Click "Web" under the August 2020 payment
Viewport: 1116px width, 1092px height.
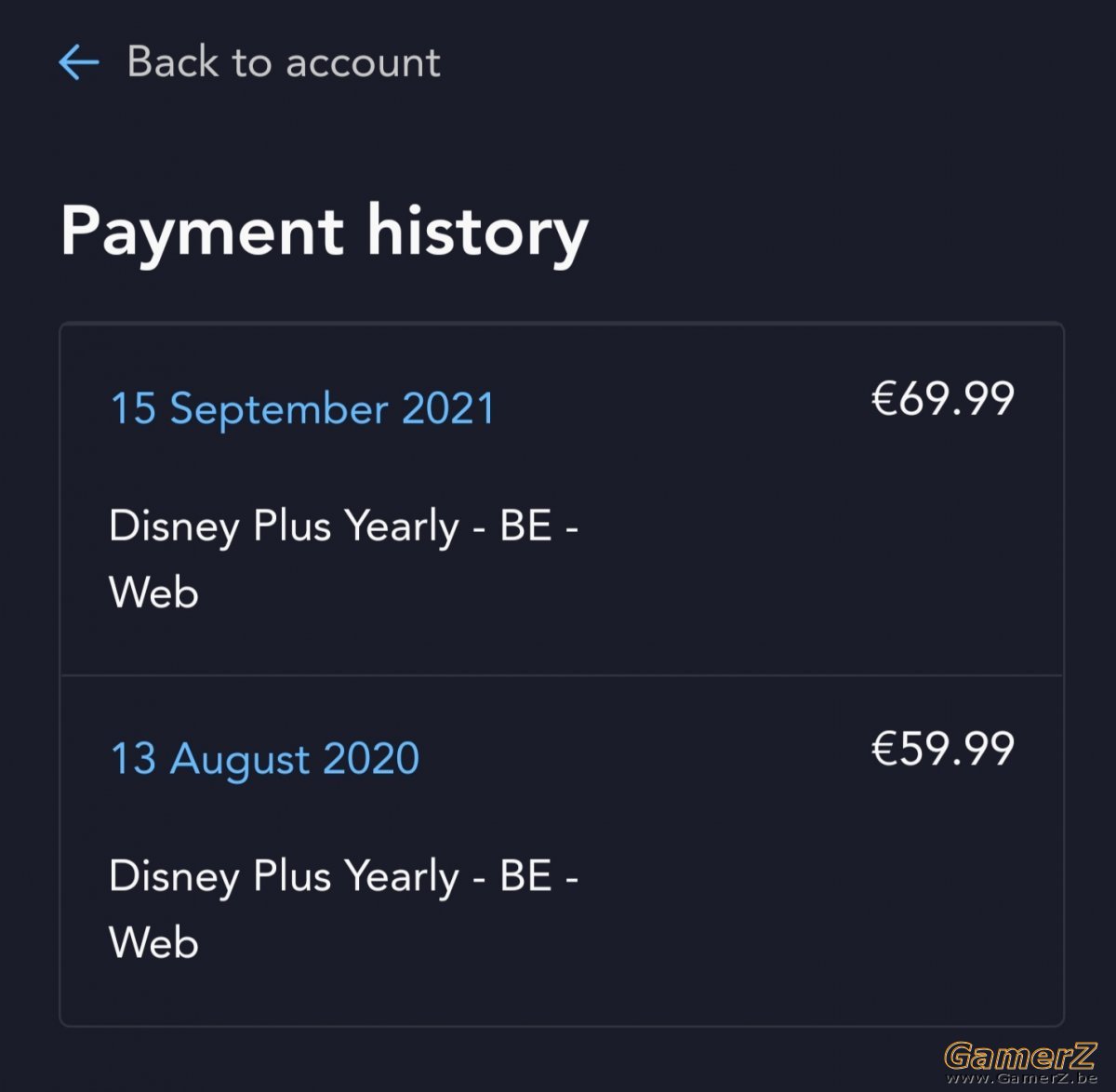[x=153, y=942]
